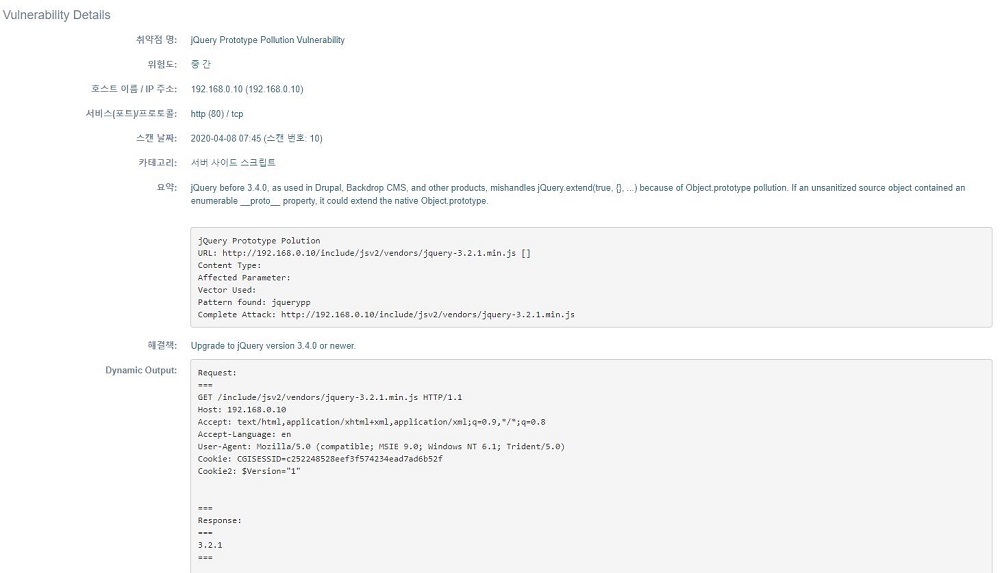This screenshot has height=573, width=1000.
Task: Click the 3.2.1 response value
Action: (x=210, y=545)
